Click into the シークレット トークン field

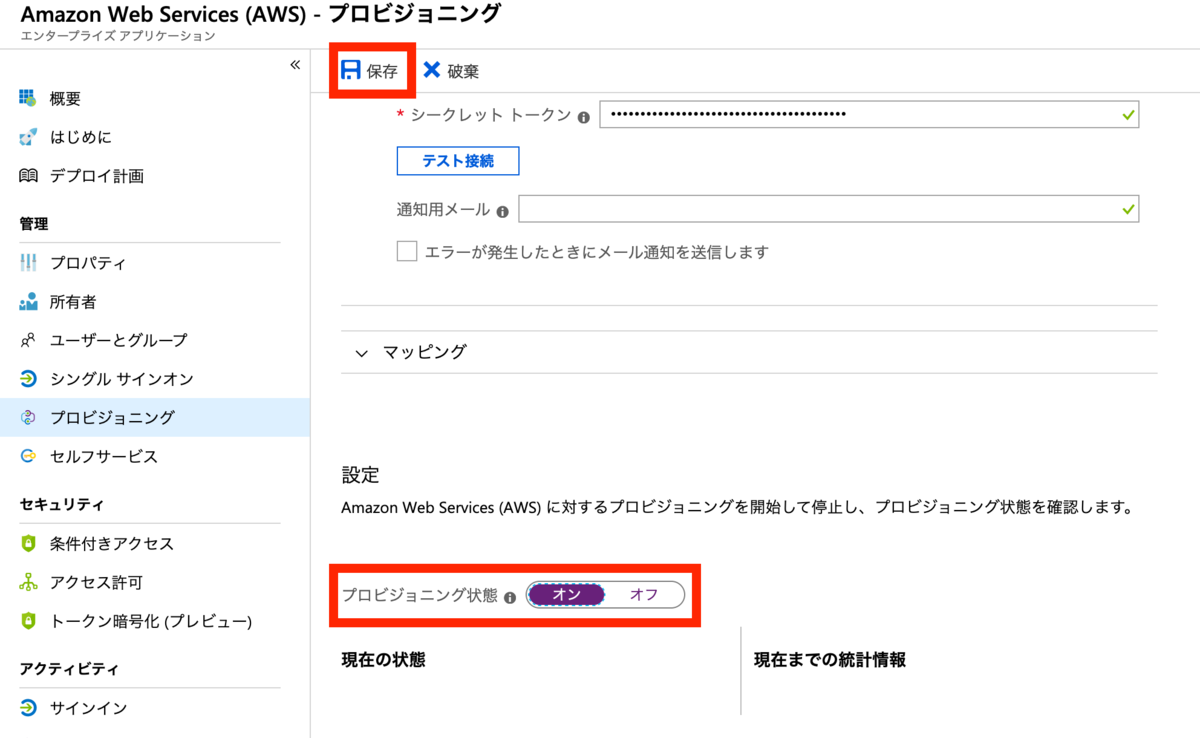pyautogui.click(x=869, y=114)
